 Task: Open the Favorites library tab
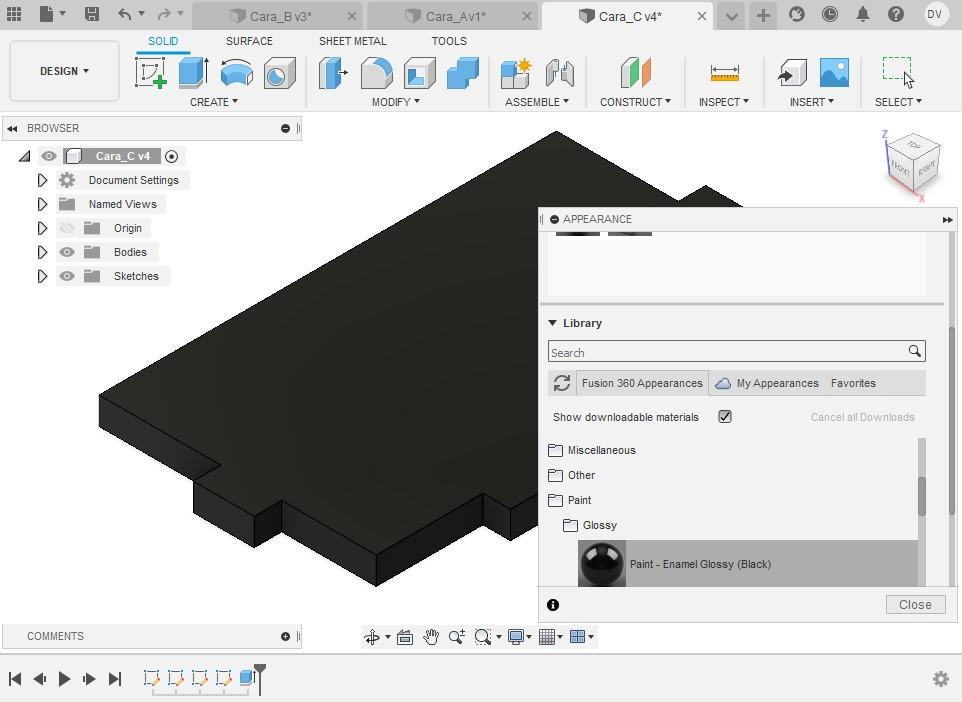pyautogui.click(x=853, y=383)
